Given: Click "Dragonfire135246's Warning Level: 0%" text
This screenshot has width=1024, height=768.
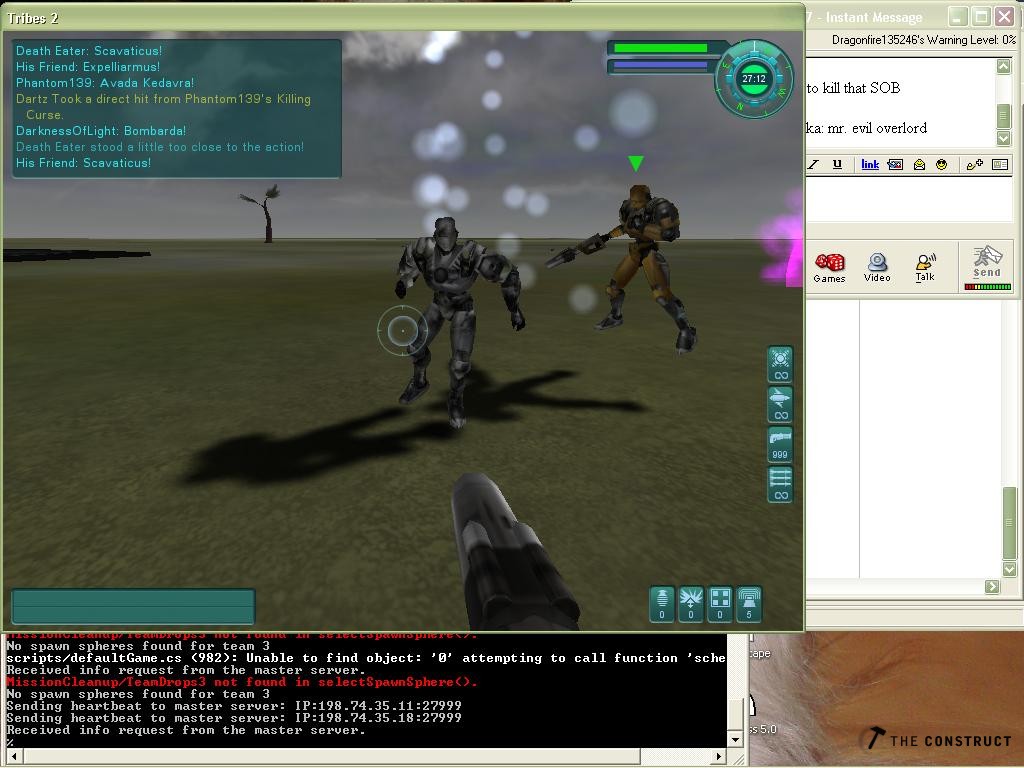Looking at the screenshot, I should tap(924, 40).
